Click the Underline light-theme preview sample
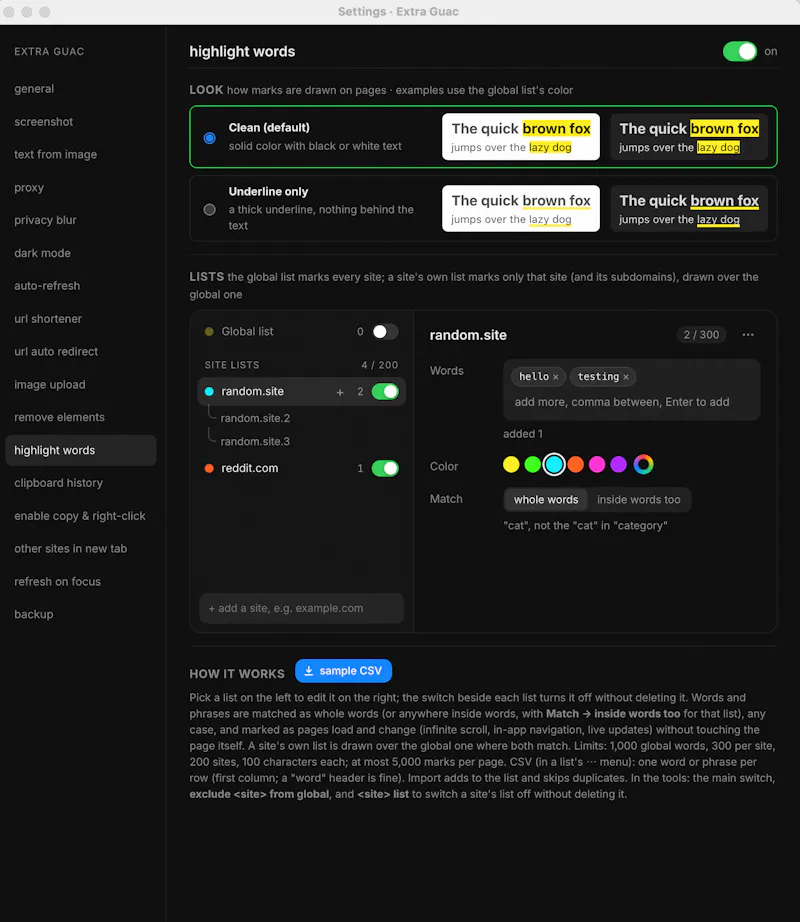This screenshot has height=922, width=800. (x=521, y=209)
